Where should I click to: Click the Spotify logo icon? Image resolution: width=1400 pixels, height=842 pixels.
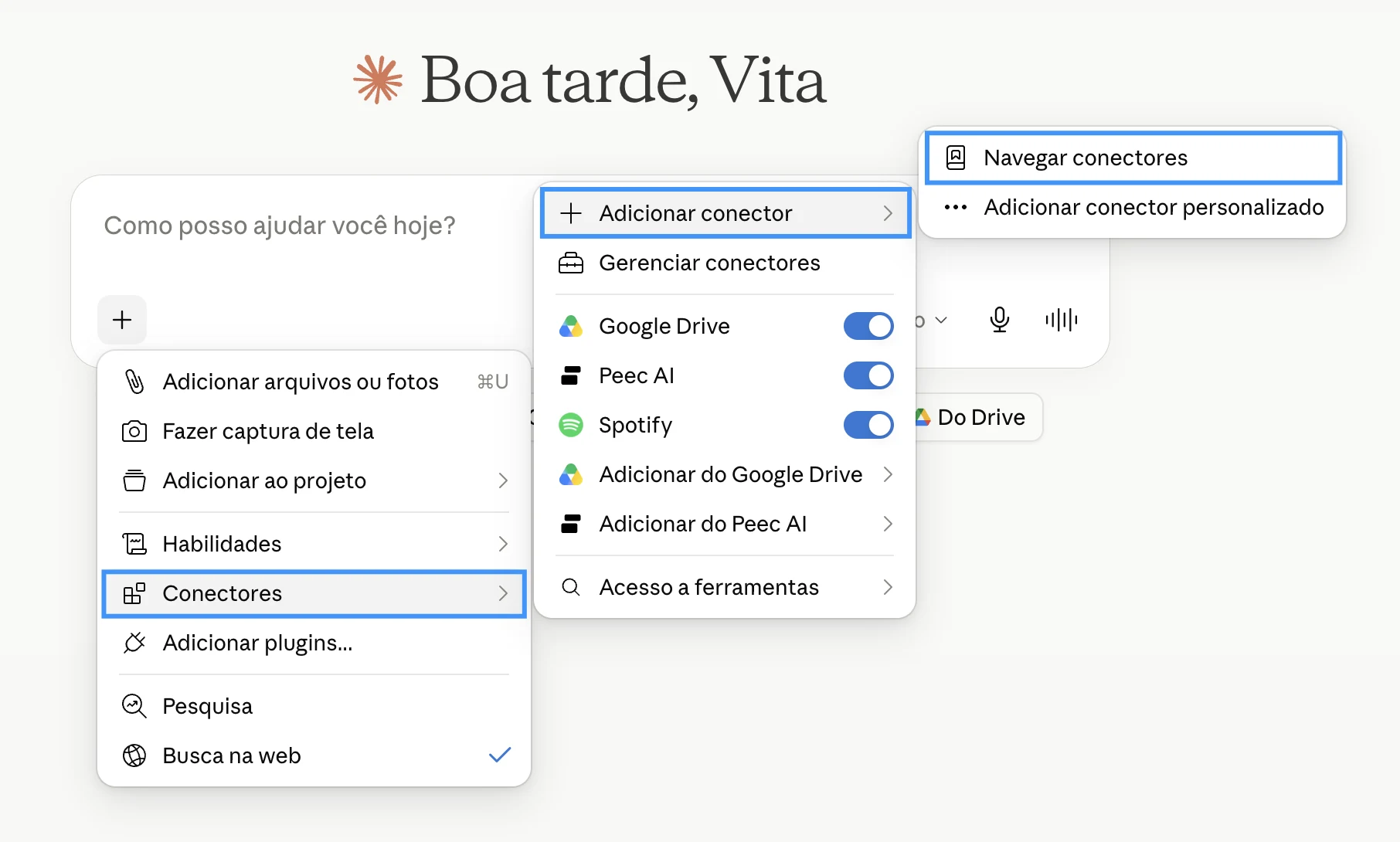[571, 425]
